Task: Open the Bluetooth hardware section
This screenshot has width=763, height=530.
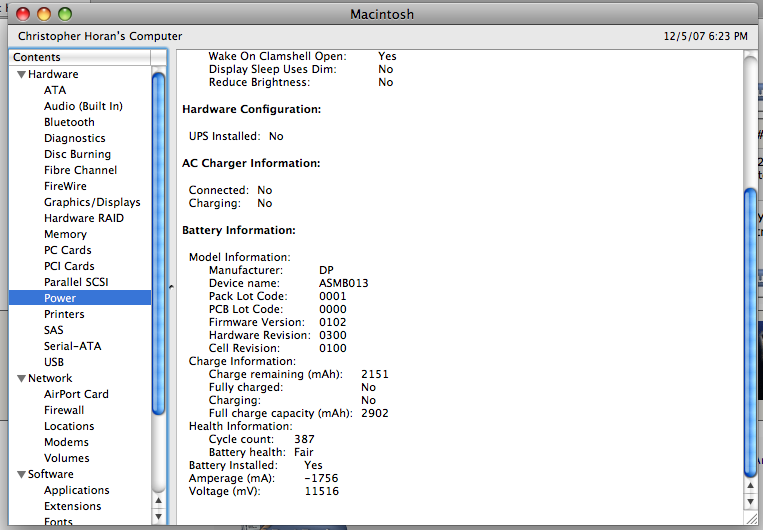Action: (69, 122)
